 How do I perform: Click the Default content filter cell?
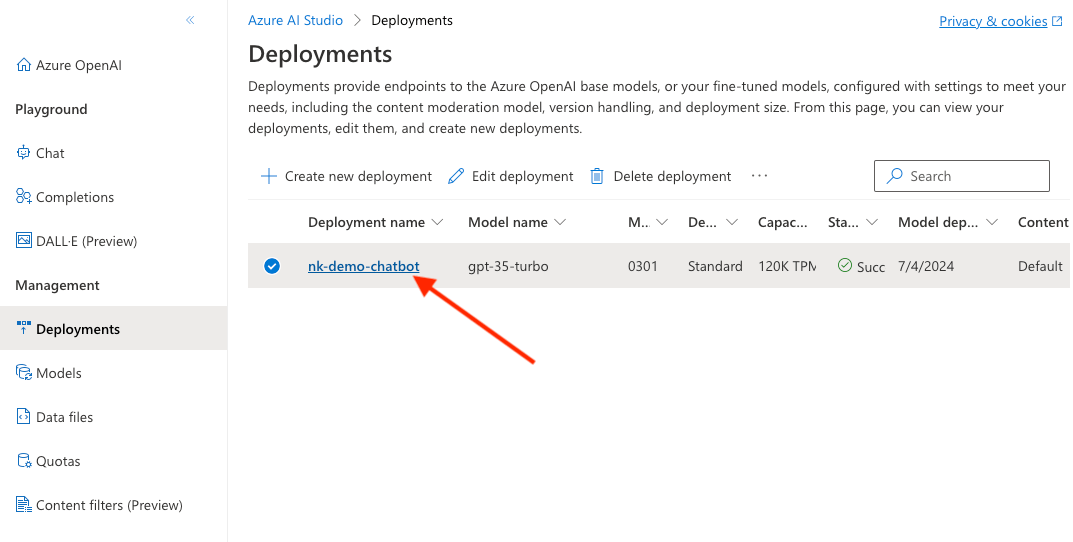[1040, 266]
